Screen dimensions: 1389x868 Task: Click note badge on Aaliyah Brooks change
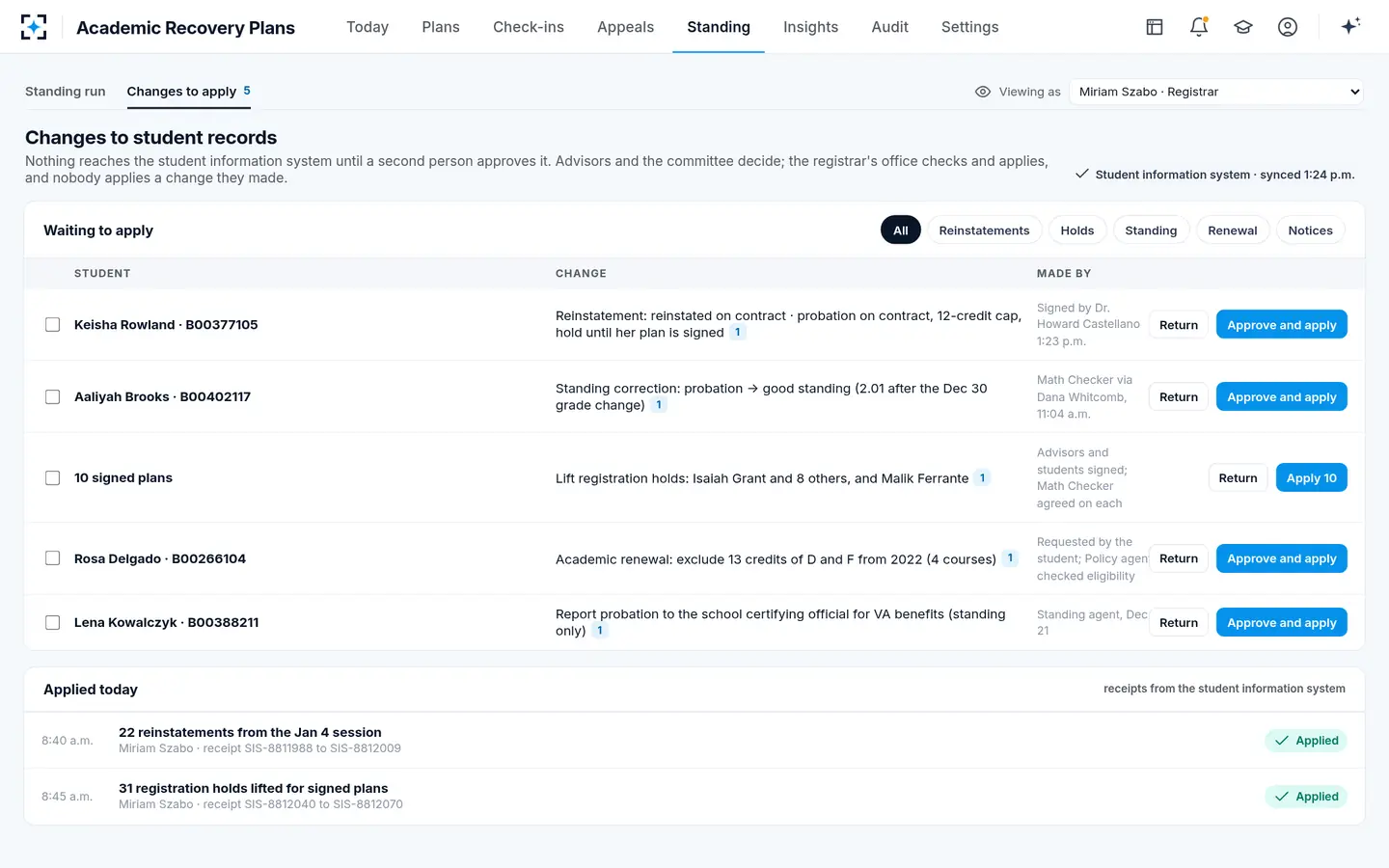pos(659,405)
